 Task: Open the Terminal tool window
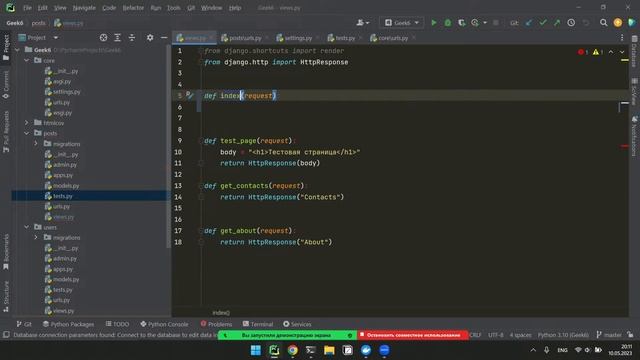click(x=258, y=324)
